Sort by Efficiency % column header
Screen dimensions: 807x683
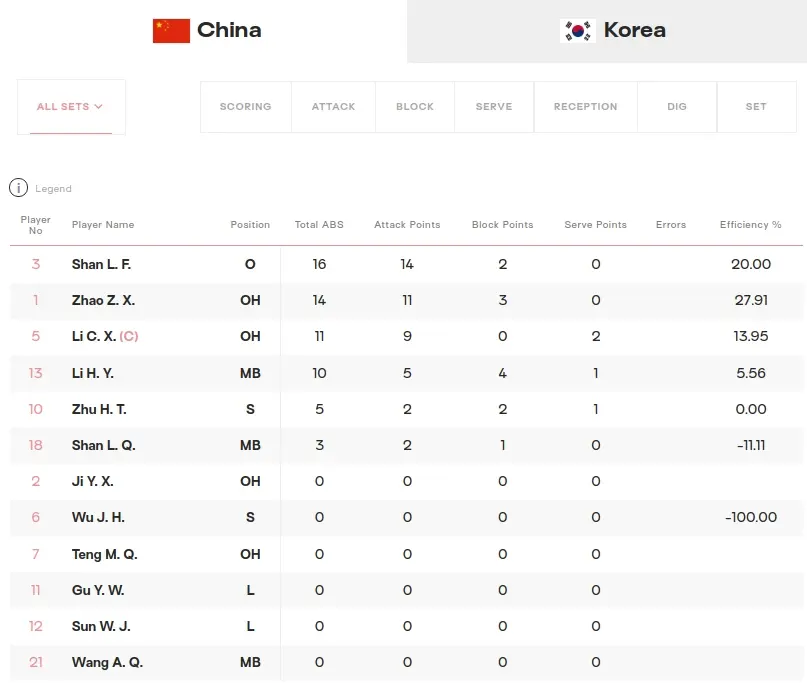click(x=750, y=224)
